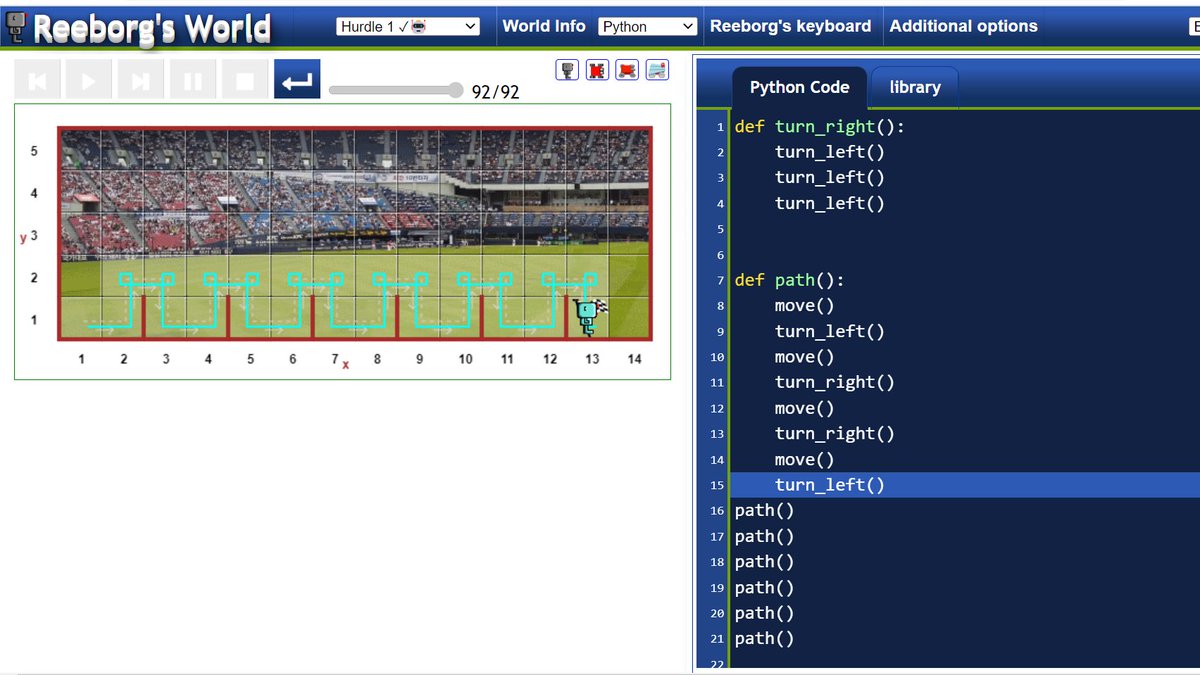Click turn_left() on line 2
The width and height of the screenshot is (1200, 675).
point(830,152)
